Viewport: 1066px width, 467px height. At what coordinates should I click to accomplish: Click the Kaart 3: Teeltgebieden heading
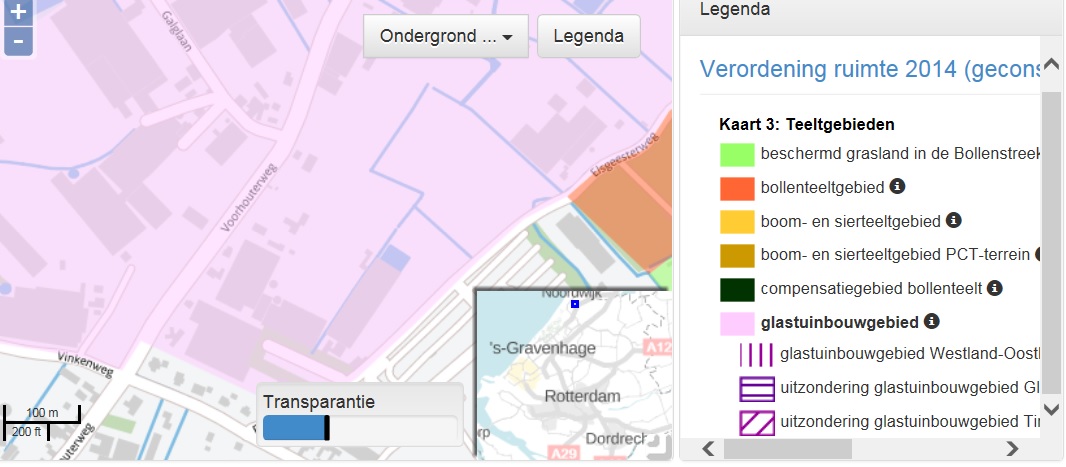pyautogui.click(x=807, y=125)
